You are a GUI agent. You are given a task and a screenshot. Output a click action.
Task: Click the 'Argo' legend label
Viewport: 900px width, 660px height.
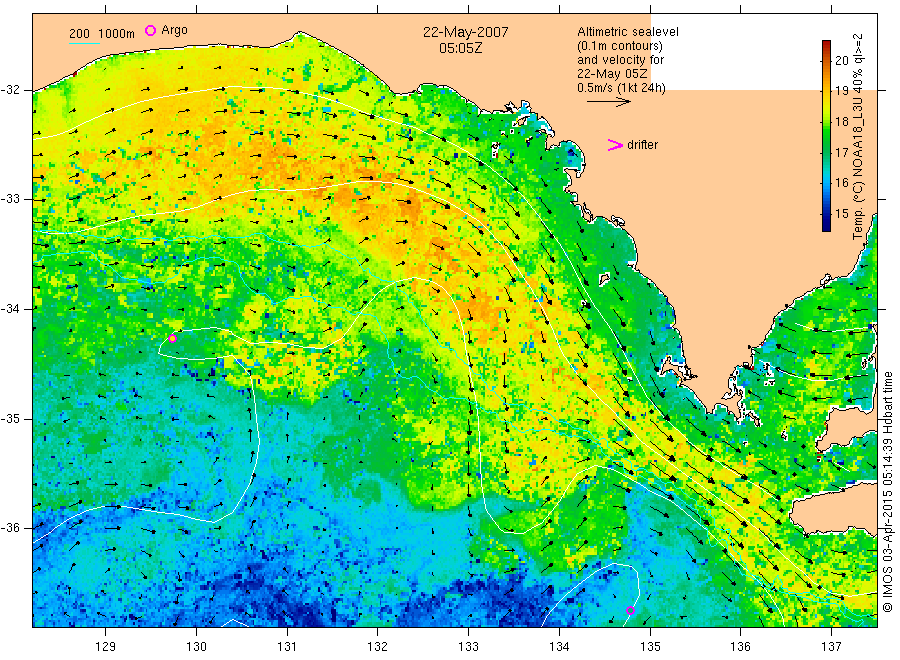click(x=174, y=30)
